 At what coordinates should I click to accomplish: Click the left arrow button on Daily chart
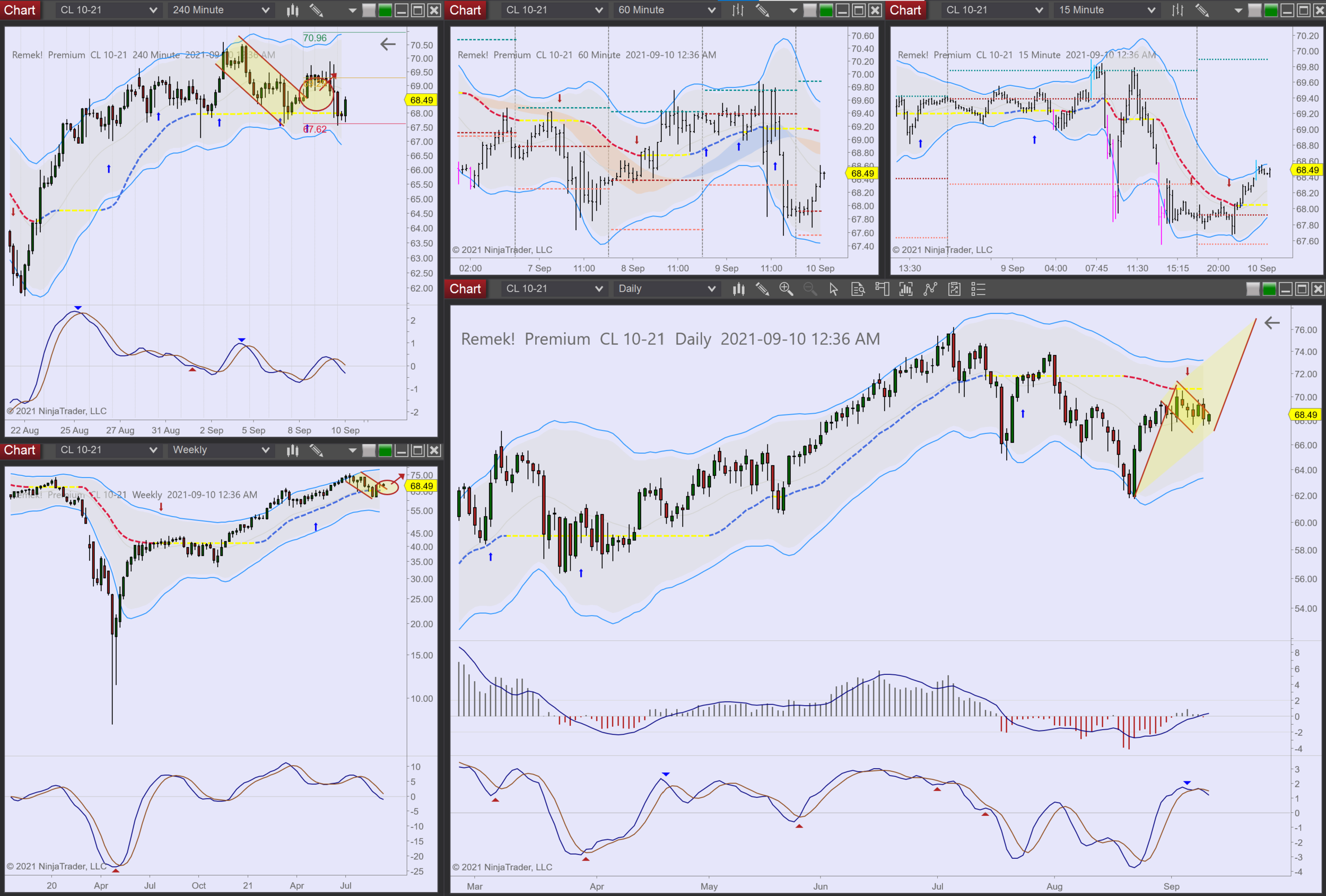[x=1272, y=323]
